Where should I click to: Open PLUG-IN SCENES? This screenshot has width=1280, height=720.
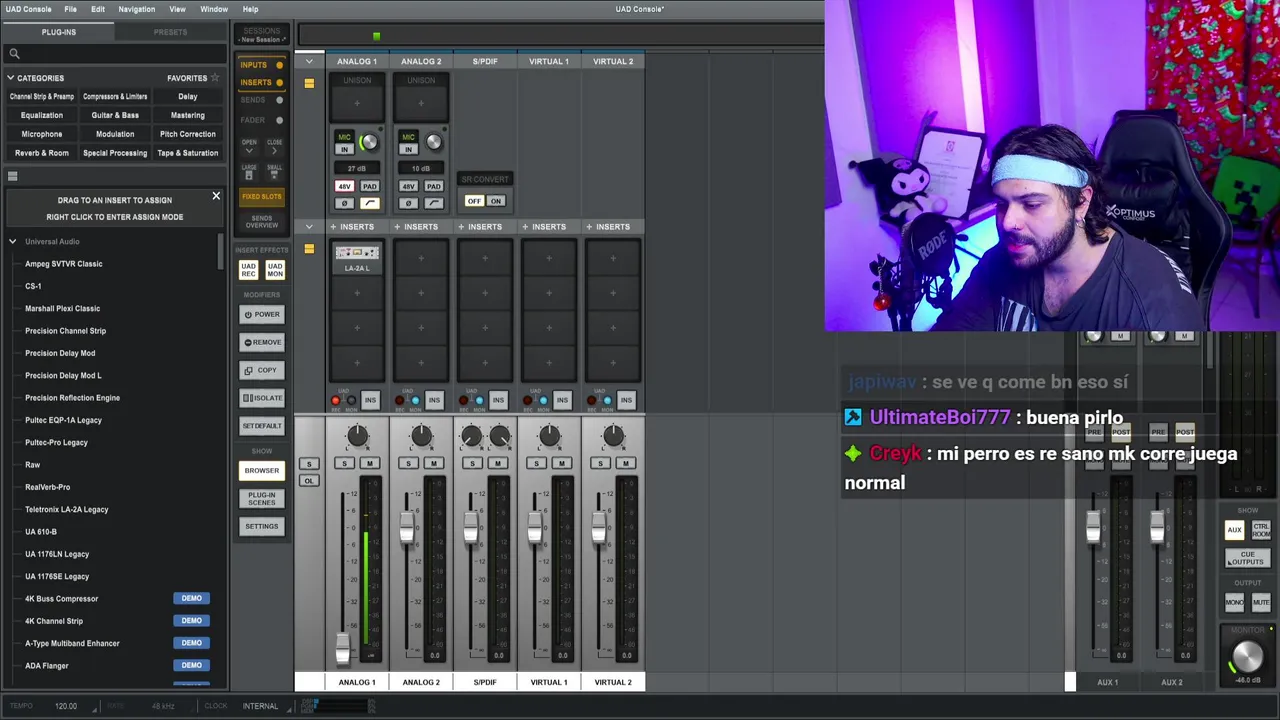point(262,498)
